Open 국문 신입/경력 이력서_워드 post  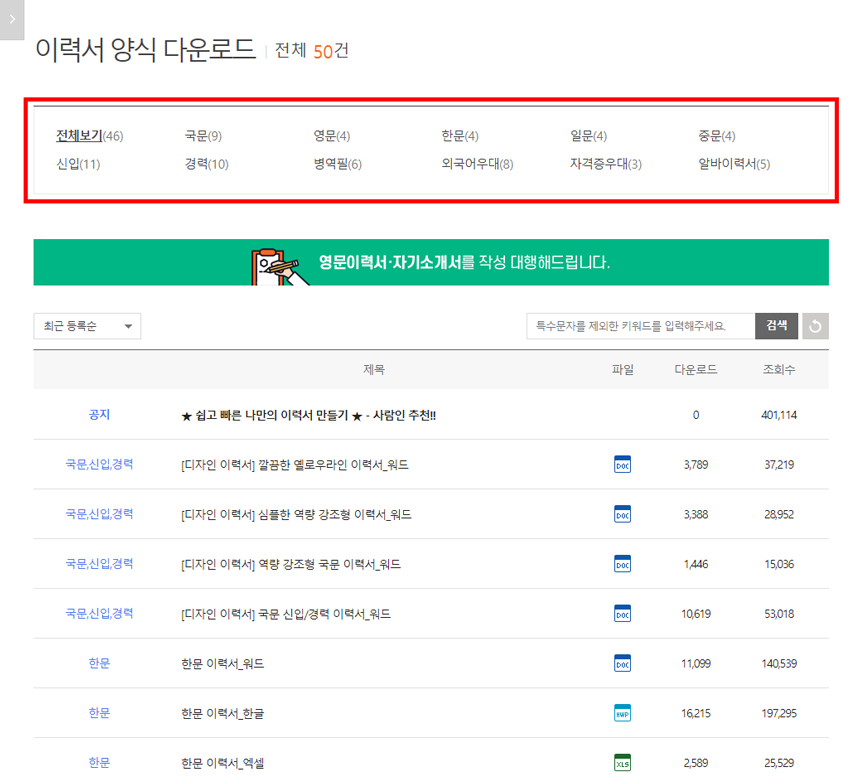[x=286, y=614]
